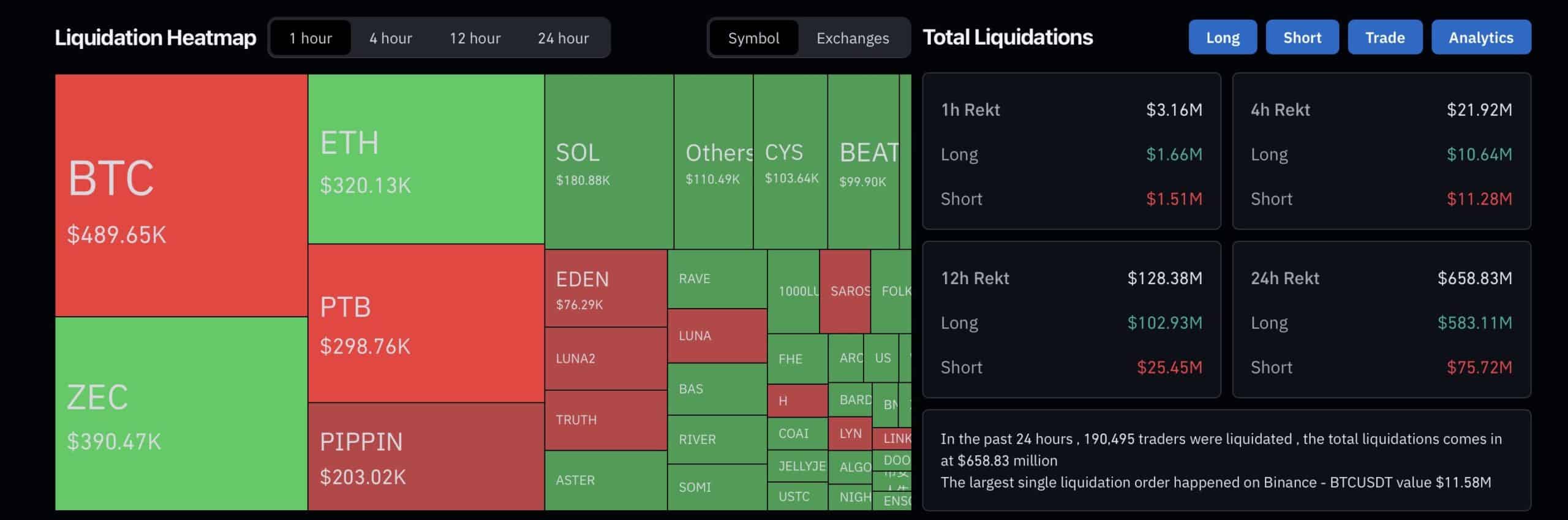Screen dimensions: 1568x520
Task: Open the PTB liquidation tile
Action: point(426,323)
